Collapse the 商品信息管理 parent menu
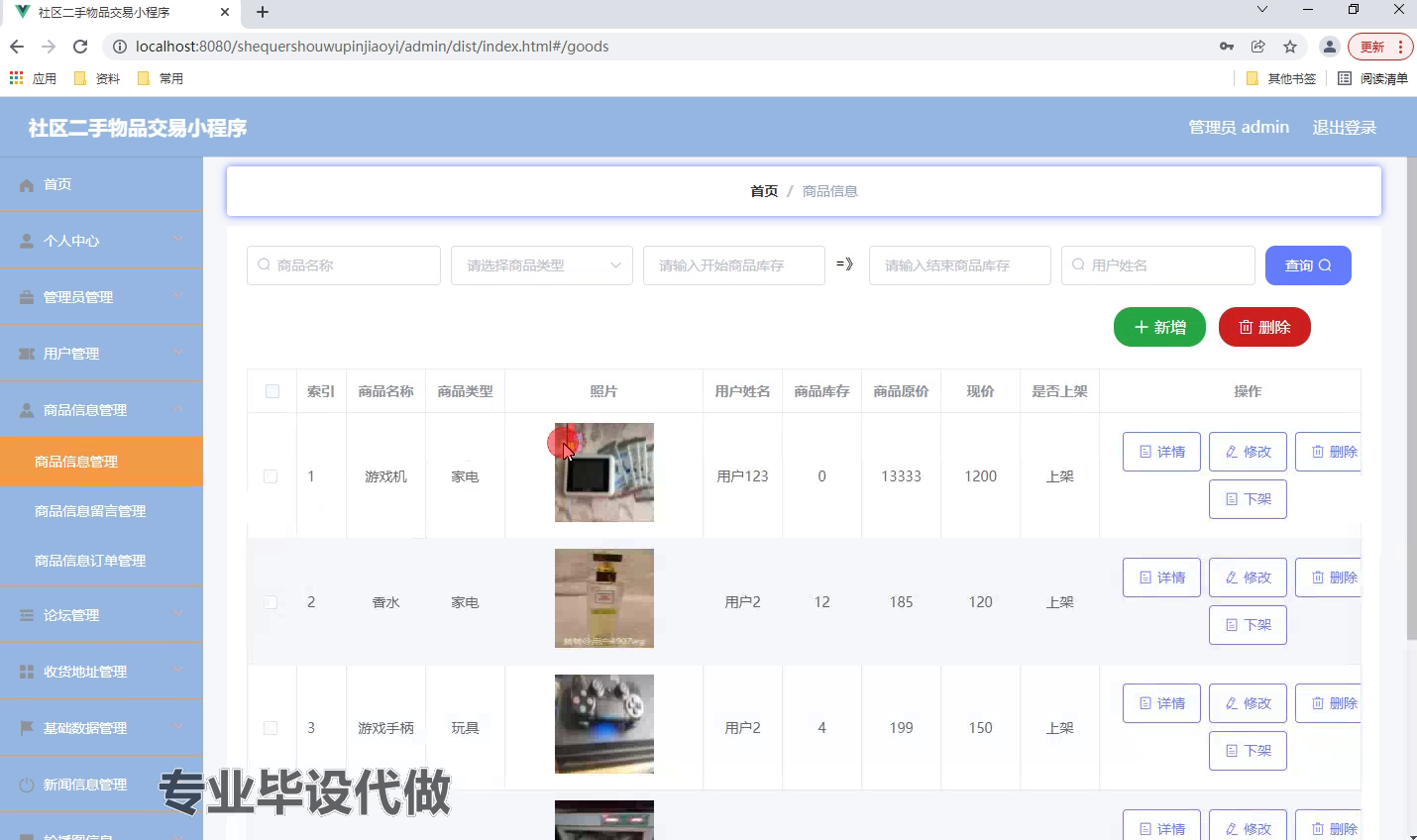Screen dimensions: 1417x840 coord(101,410)
